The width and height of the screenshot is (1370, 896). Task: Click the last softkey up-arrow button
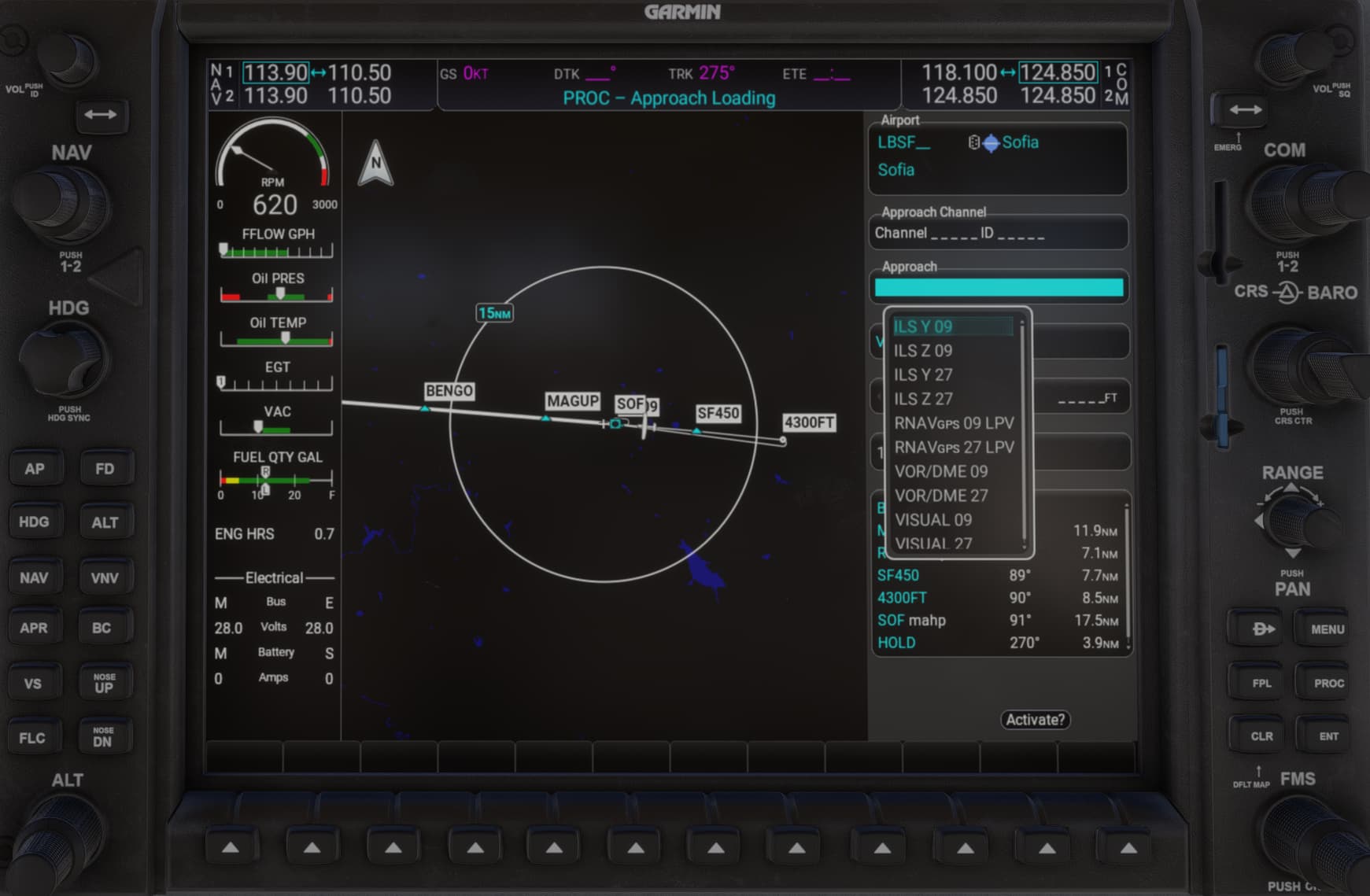click(x=1128, y=847)
